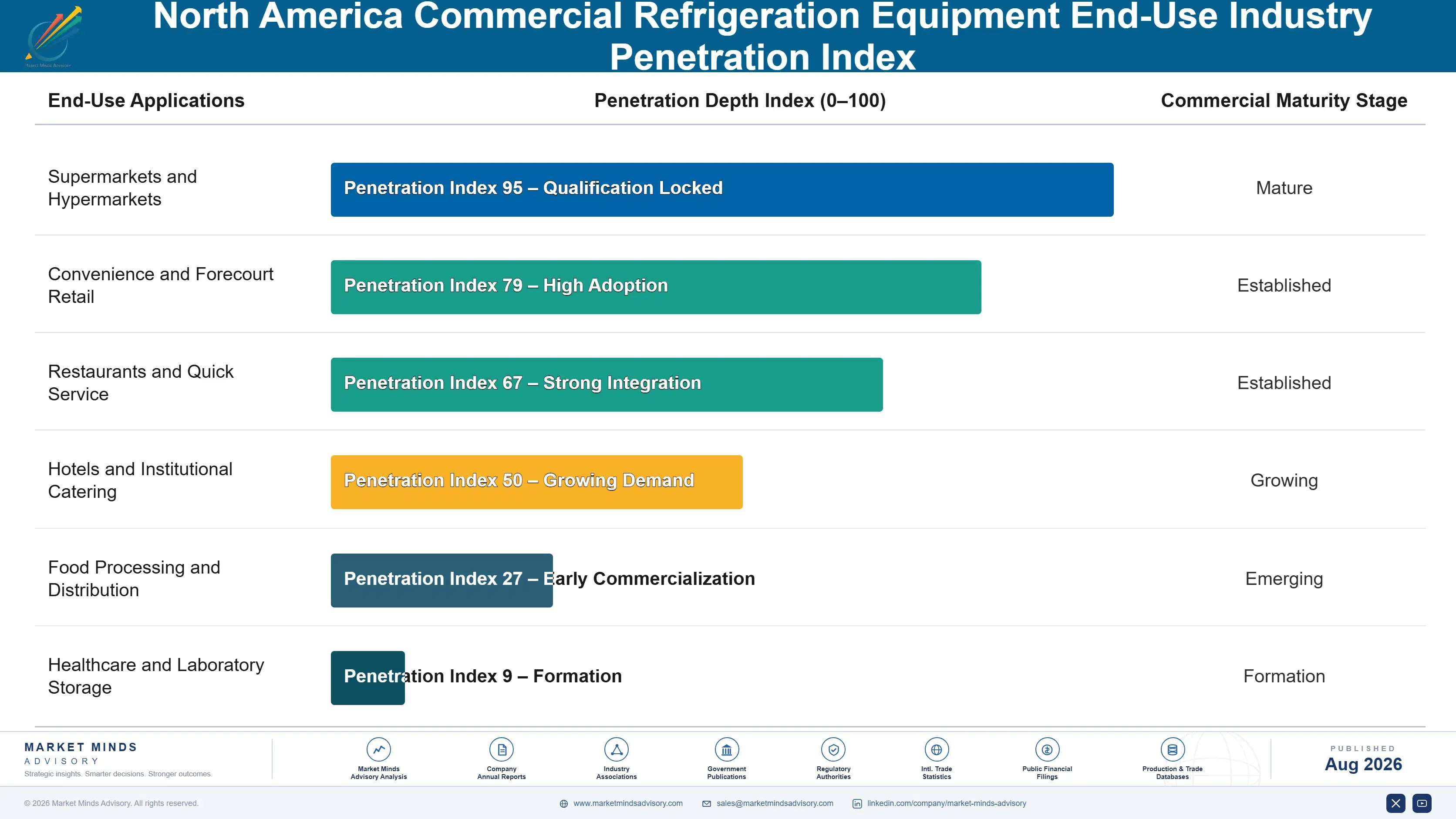The width and height of the screenshot is (1456, 819).
Task: Click the Penetration Index 27 bar
Action: click(442, 581)
